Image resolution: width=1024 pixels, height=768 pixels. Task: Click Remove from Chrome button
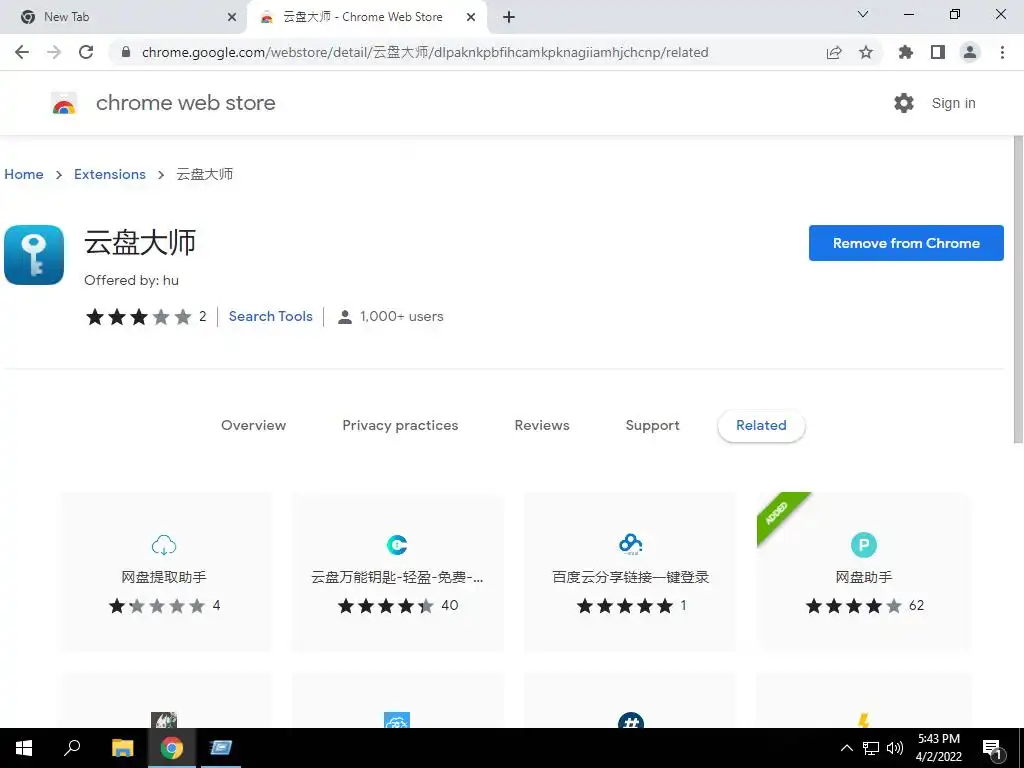coord(906,243)
